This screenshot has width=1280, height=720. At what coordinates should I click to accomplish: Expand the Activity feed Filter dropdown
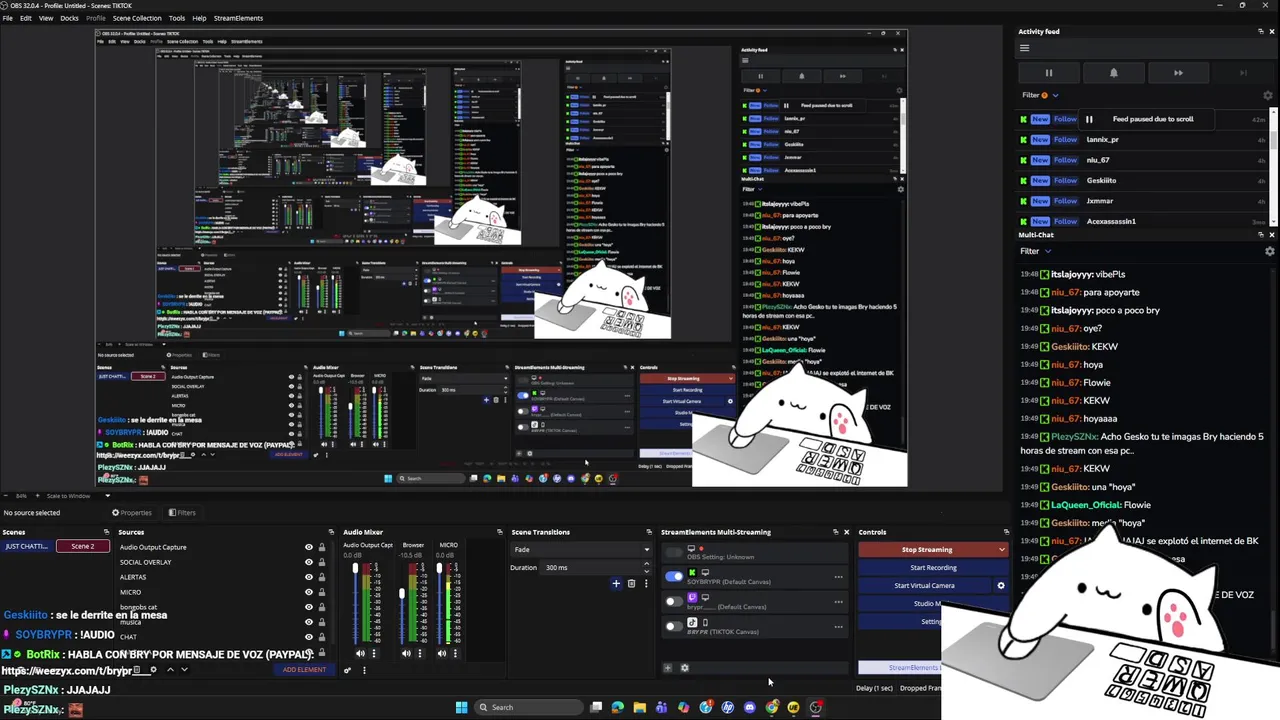coord(1039,95)
